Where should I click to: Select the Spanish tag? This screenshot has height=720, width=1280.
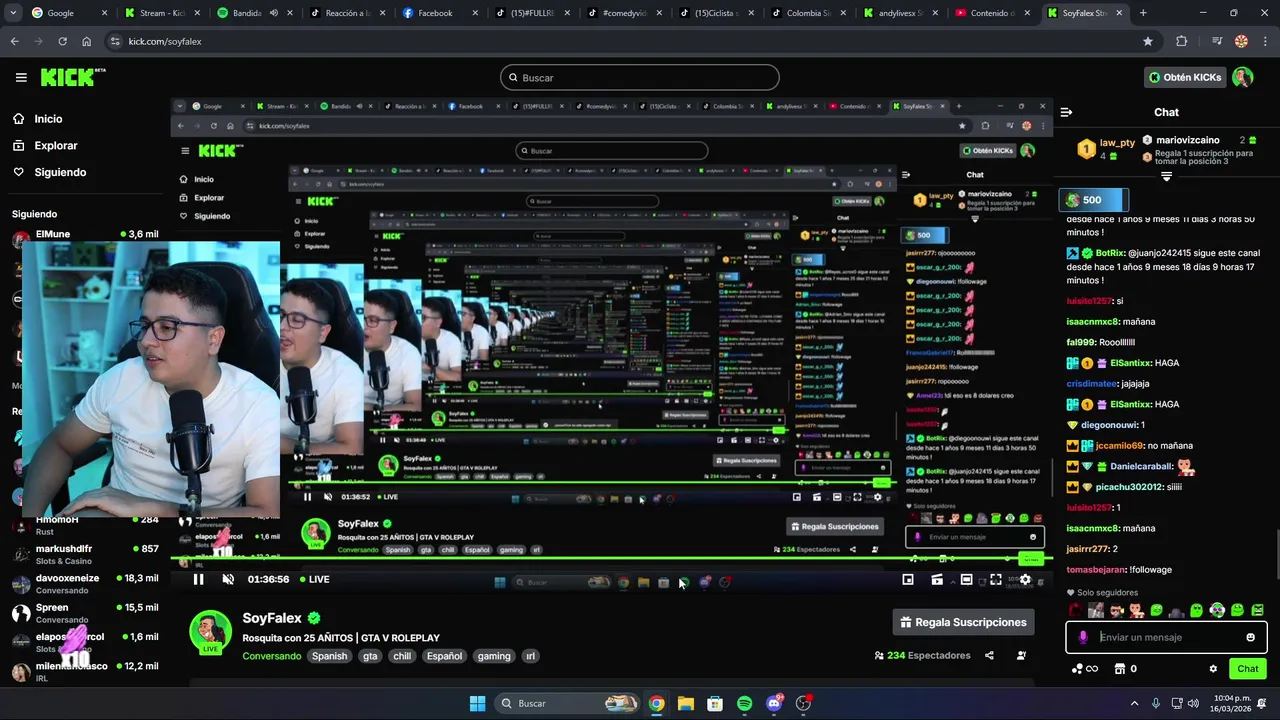click(329, 656)
